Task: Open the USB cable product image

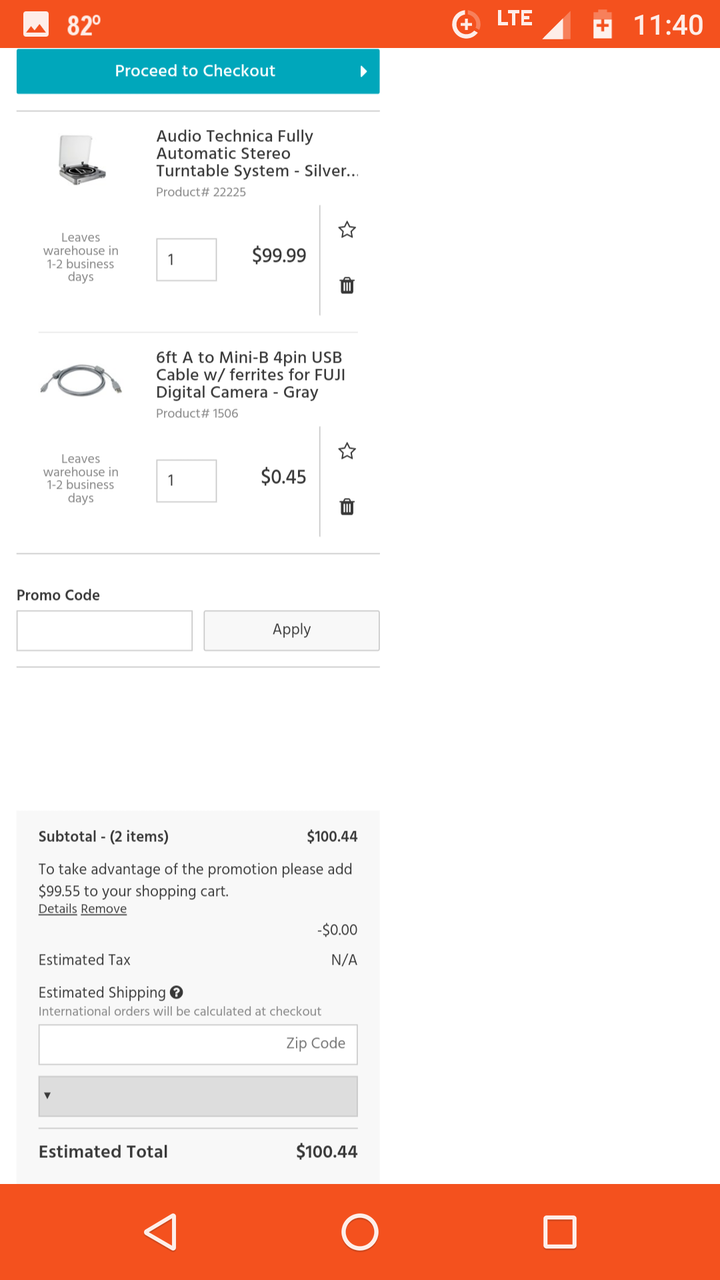Action: point(81,380)
